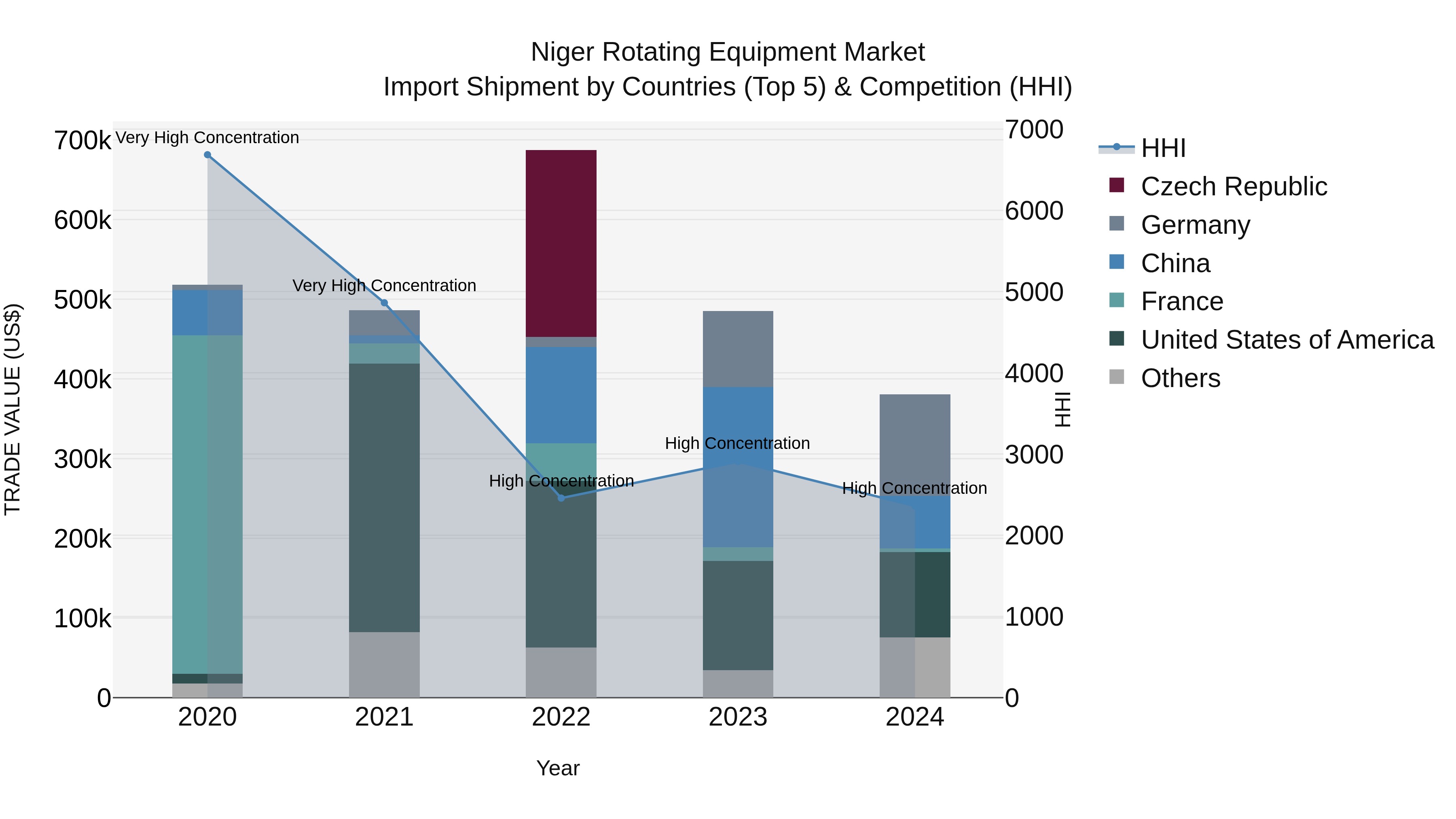Click the Others bar segment in 2021

tap(384, 665)
